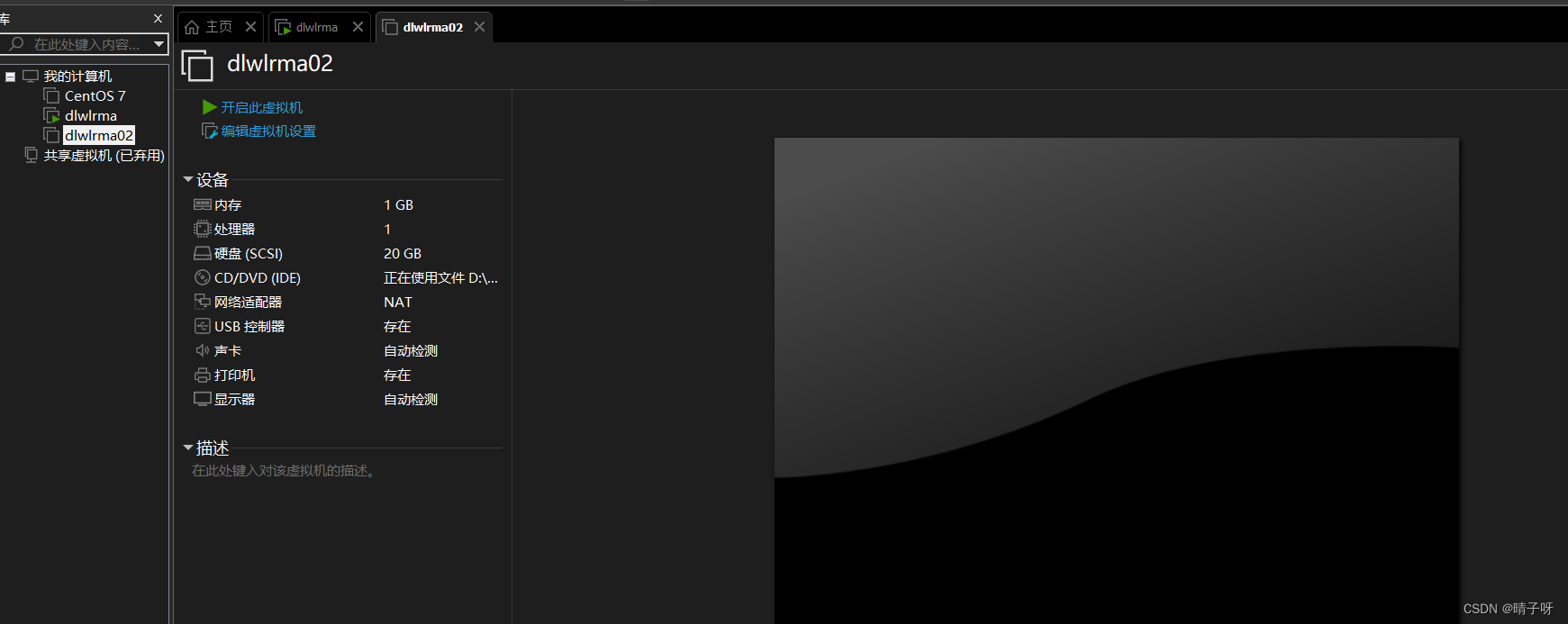The image size is (1568, 624).
Task: Click the magnifier icon in library search
Action: (x=16, y=43)
